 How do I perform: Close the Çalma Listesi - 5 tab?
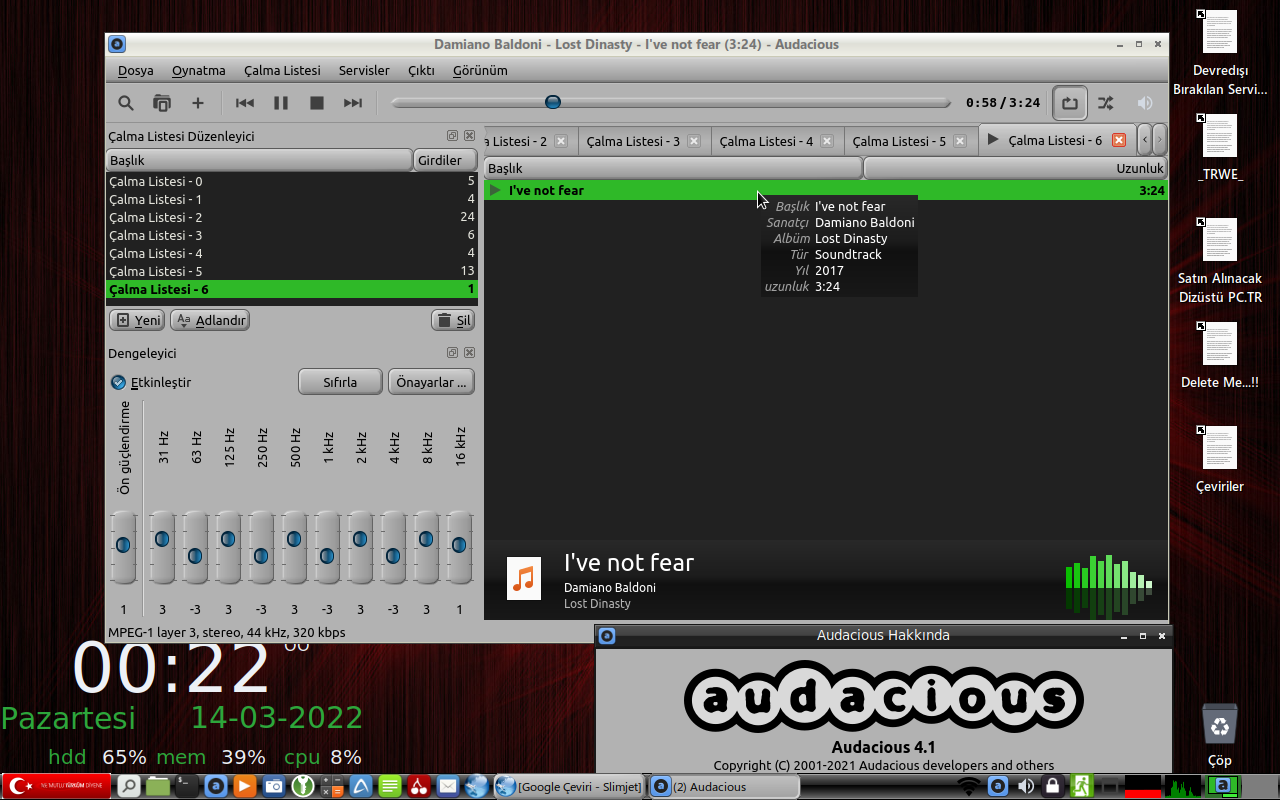point(960,141)
